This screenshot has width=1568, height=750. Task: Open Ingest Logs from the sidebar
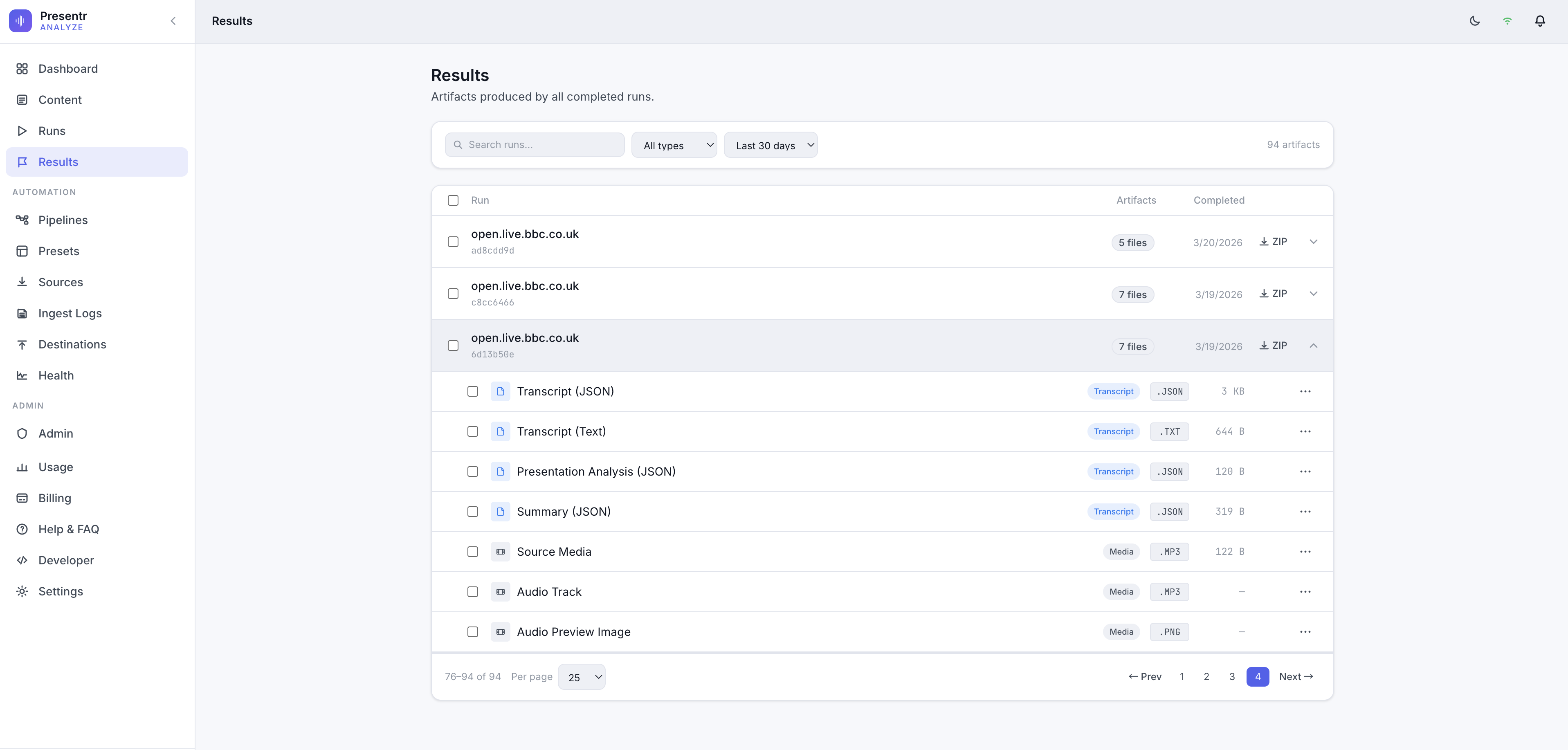click(70, 313)
